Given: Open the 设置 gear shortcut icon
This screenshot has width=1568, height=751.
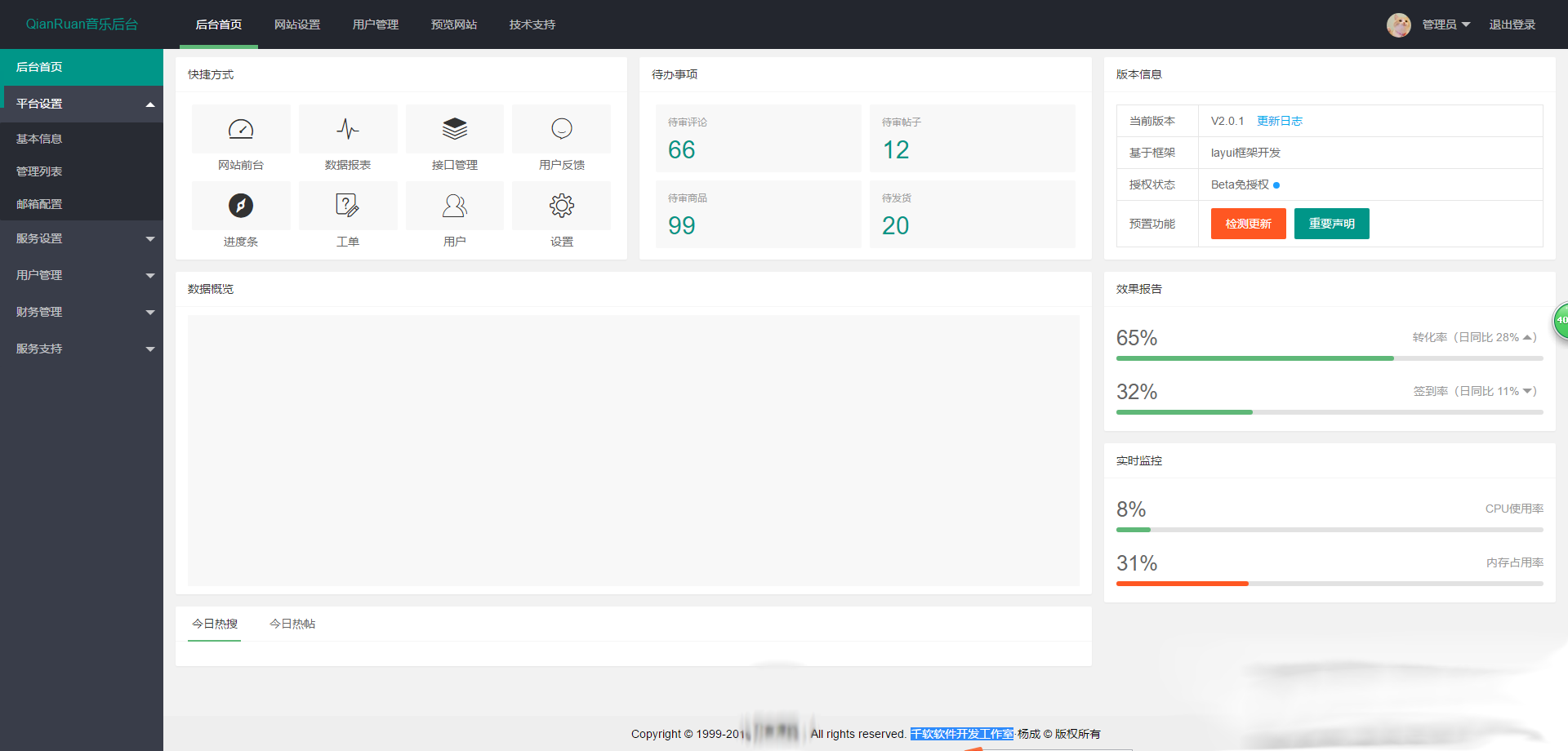Looking at the screenshot, I should [x=562, y=206].
